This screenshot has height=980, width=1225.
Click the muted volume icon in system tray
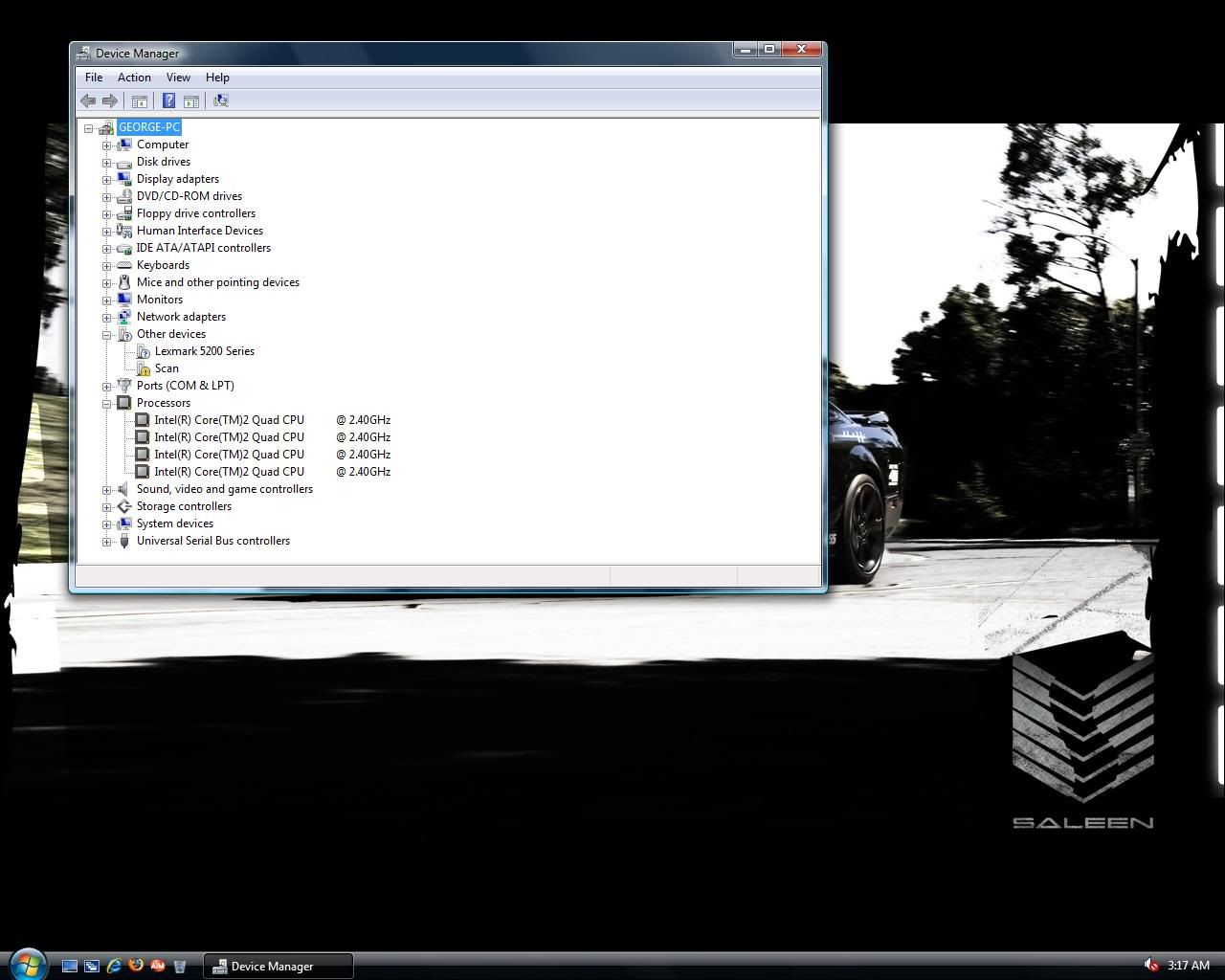[1150, 965]
